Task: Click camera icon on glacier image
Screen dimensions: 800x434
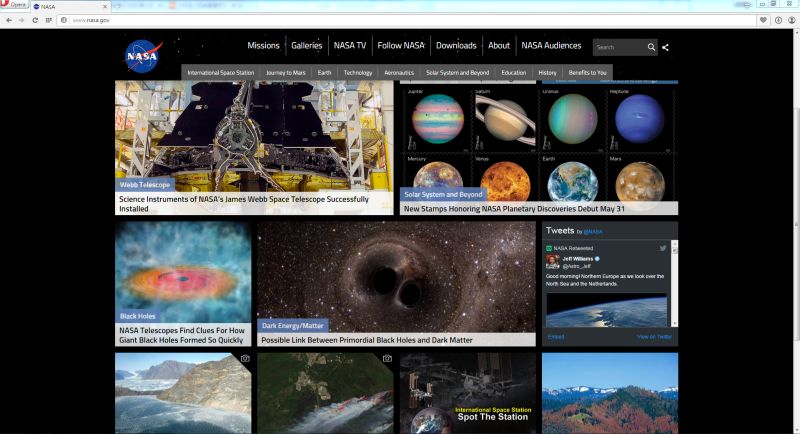Action: [245, 359]
